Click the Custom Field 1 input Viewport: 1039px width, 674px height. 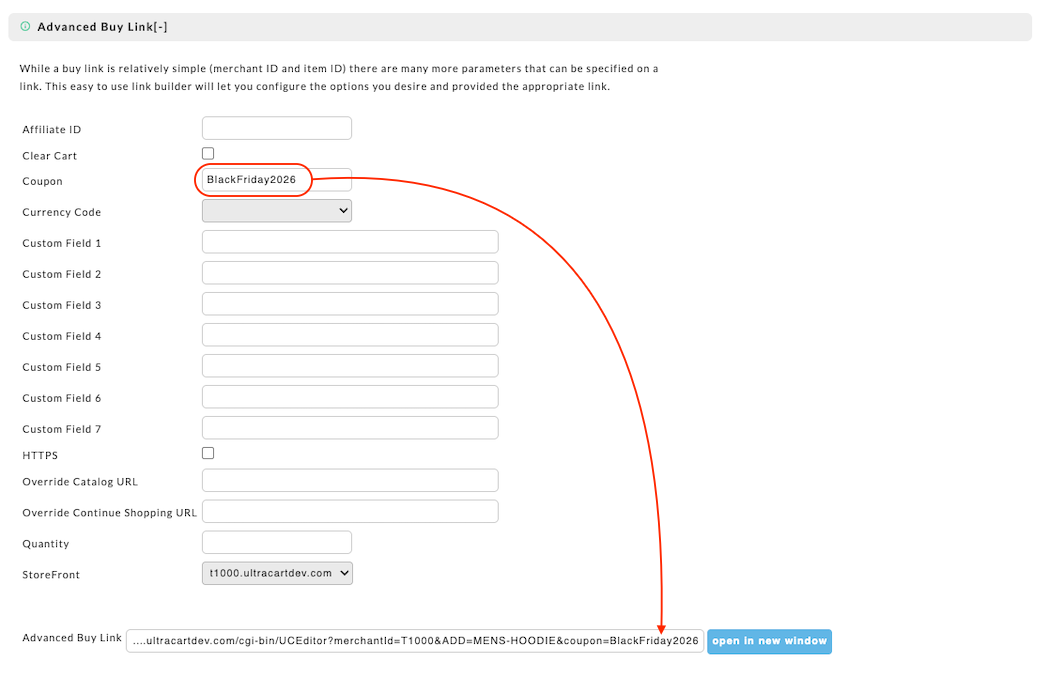(350, 242)
